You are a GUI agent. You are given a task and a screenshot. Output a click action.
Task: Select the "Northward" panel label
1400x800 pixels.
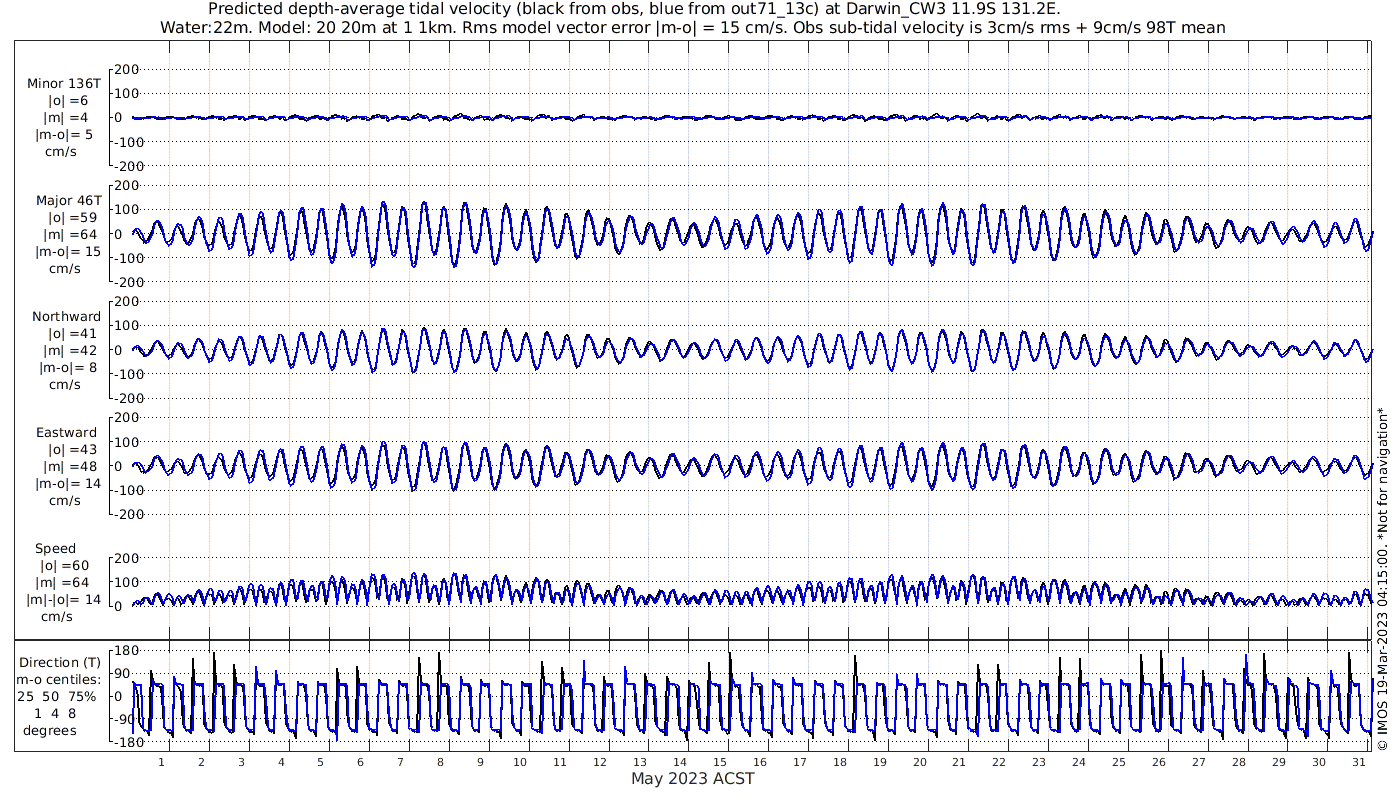tap(66, 317)
